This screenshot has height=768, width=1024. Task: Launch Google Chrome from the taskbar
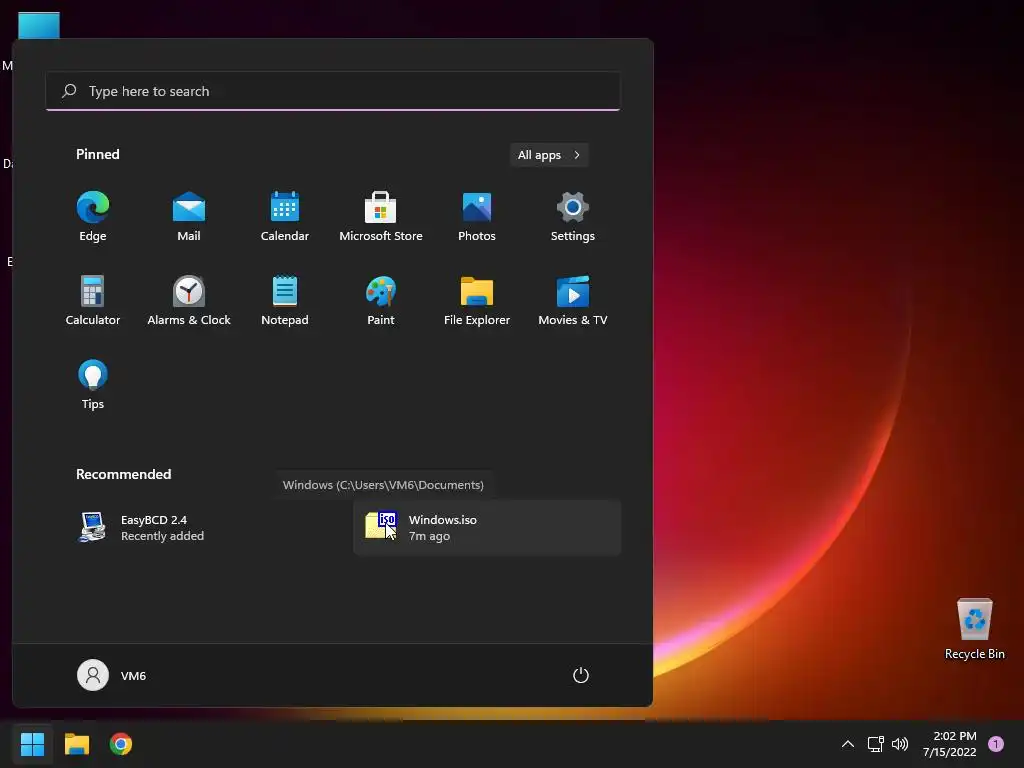[x=121, y=744]
